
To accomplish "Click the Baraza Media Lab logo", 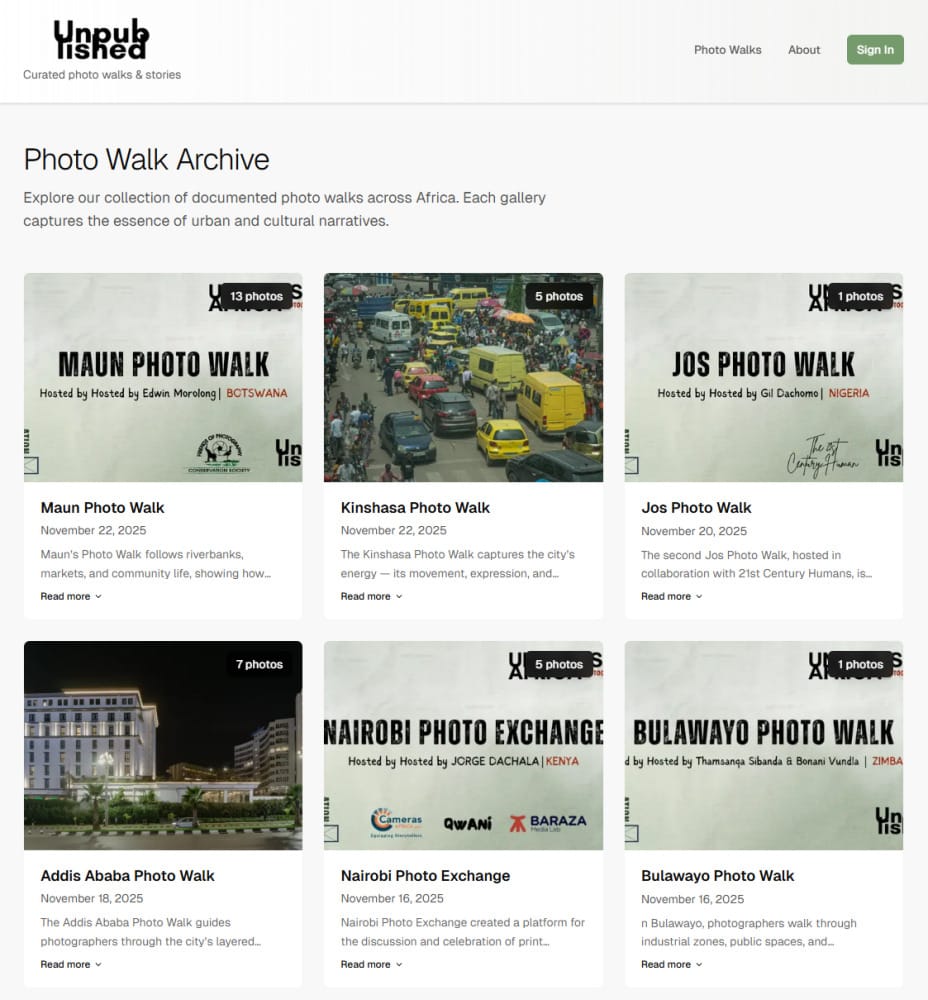I will 548,823.
